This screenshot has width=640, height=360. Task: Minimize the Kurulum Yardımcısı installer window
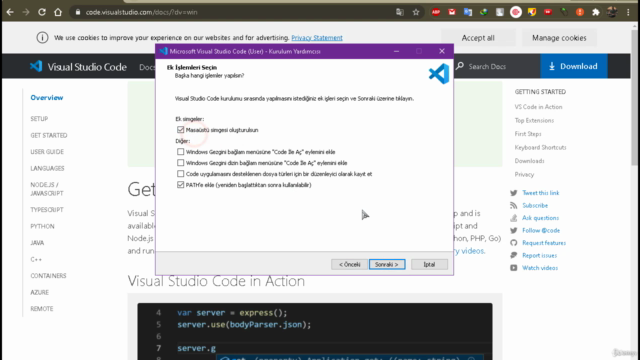pyautogui.click(x=396, y=51)
